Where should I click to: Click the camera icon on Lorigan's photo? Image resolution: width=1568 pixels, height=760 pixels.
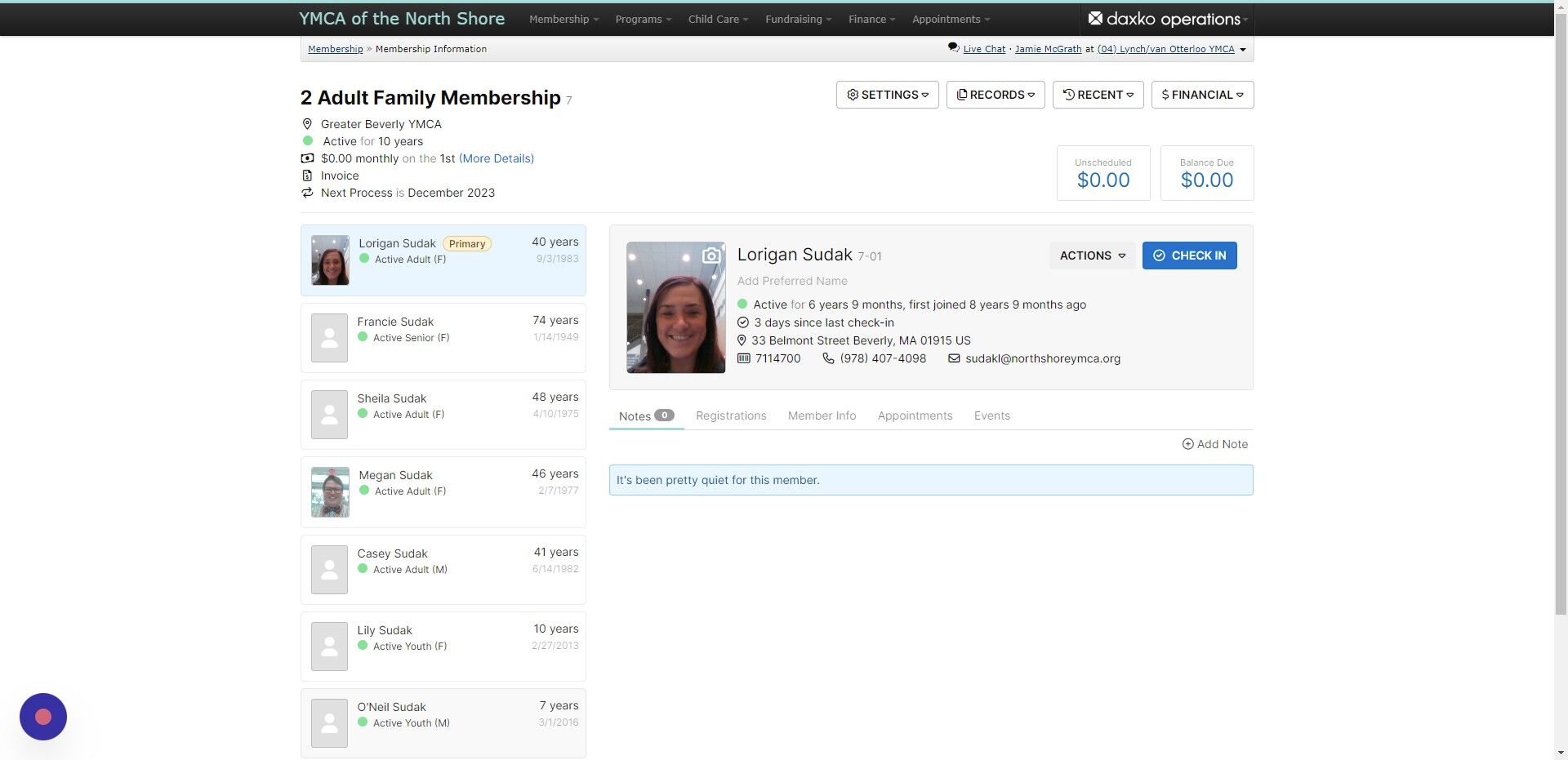click(x=711, y=256)
